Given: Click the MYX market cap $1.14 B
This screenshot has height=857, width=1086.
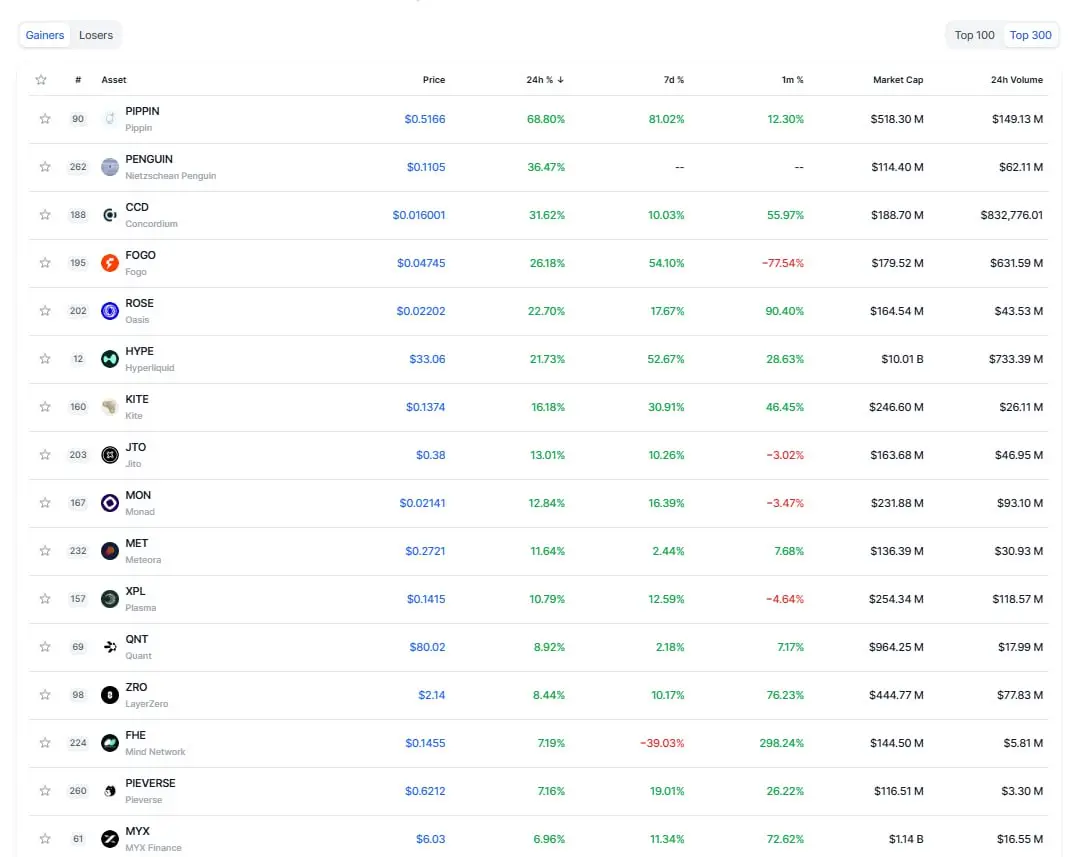Looking at the screenshot, I should click(906, 839).
